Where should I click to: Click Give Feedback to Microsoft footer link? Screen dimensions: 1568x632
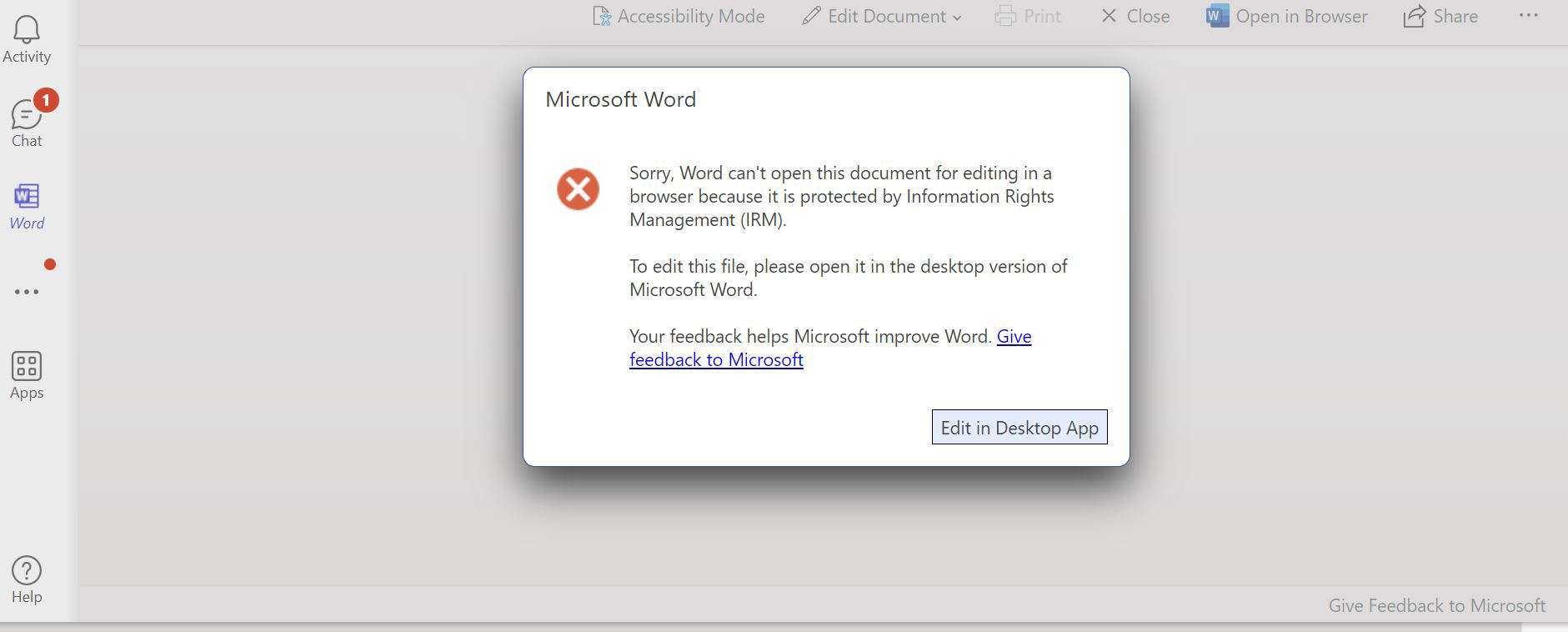coord(1437,605)
